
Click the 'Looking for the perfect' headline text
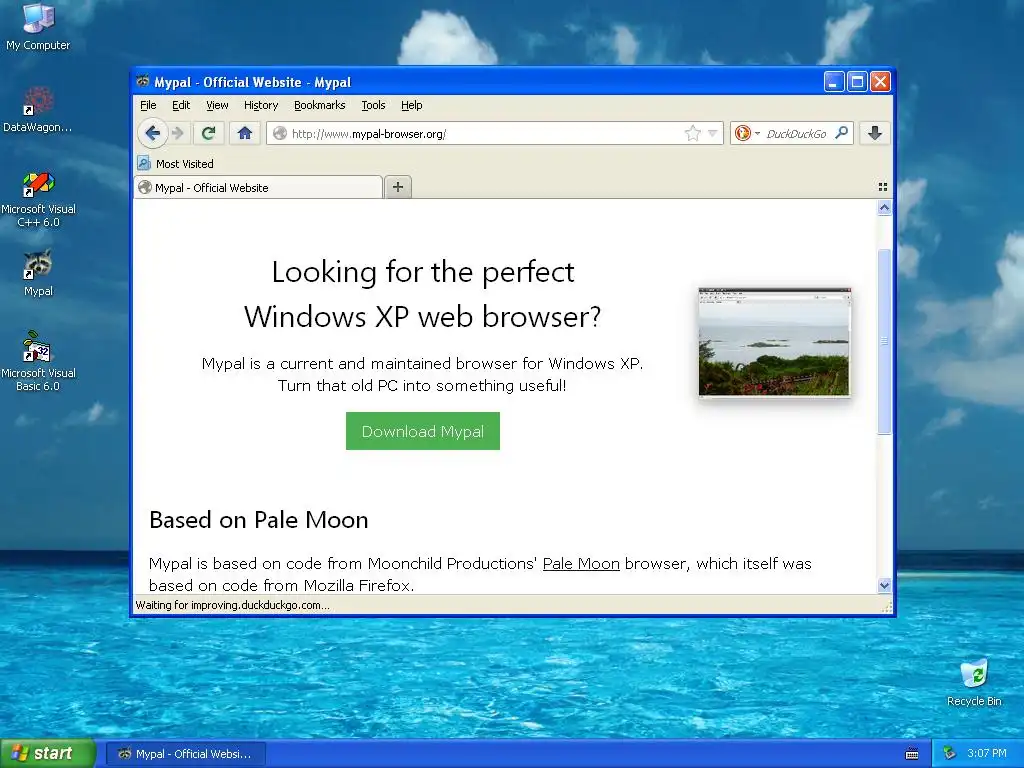(423, 272)
